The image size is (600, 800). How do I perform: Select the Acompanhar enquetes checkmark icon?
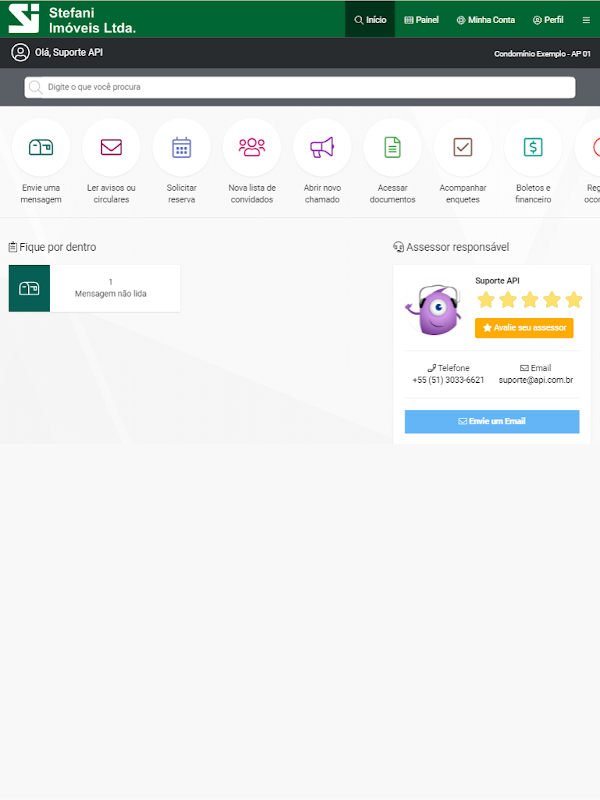[x=463, y=147]
